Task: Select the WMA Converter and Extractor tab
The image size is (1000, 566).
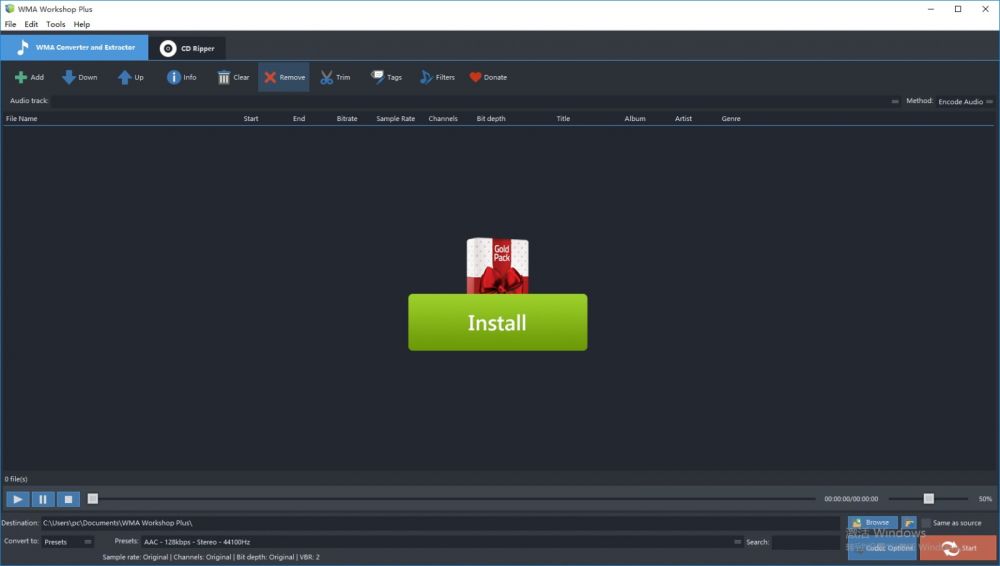Action: 75,47
